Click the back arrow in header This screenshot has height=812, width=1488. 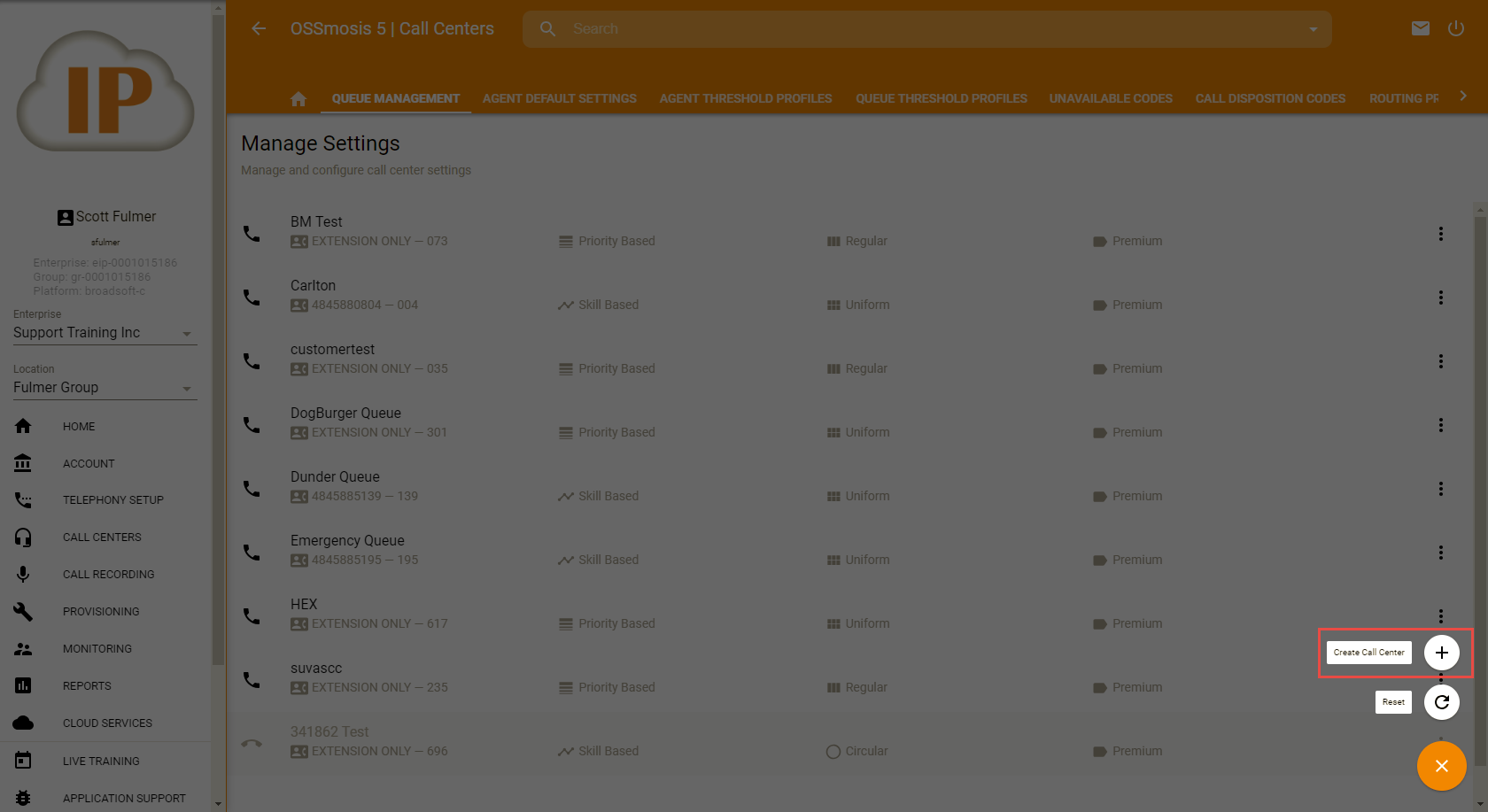[x=259, y=28]
